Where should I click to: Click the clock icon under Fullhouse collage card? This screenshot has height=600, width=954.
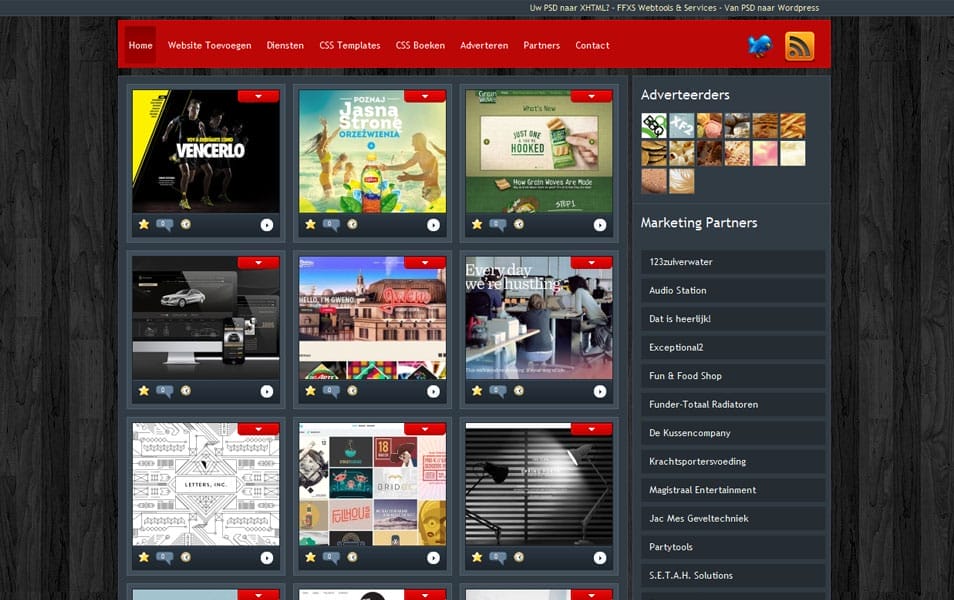click(x=352, y=556)
